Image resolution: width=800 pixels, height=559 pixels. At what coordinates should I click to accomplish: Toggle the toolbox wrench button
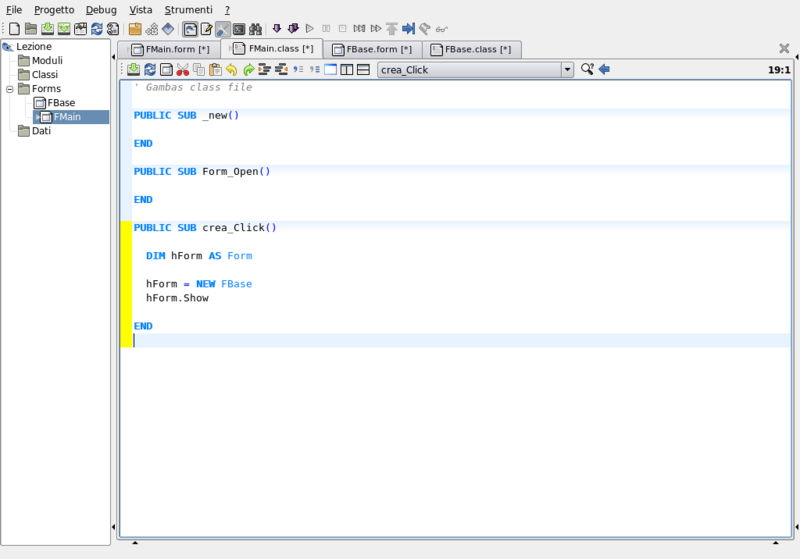point(222,29)
